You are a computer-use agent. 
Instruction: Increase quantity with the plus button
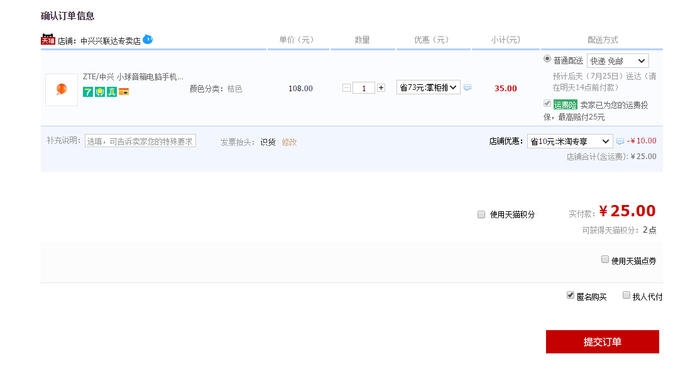click(x=381, y=88)
